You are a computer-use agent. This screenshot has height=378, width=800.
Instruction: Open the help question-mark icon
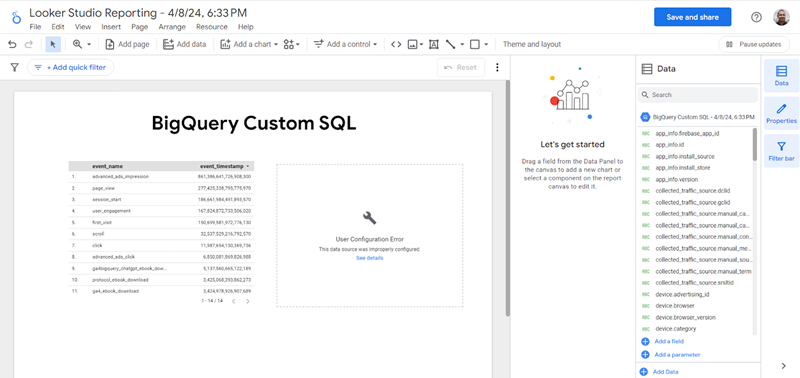tap(756, 17)
